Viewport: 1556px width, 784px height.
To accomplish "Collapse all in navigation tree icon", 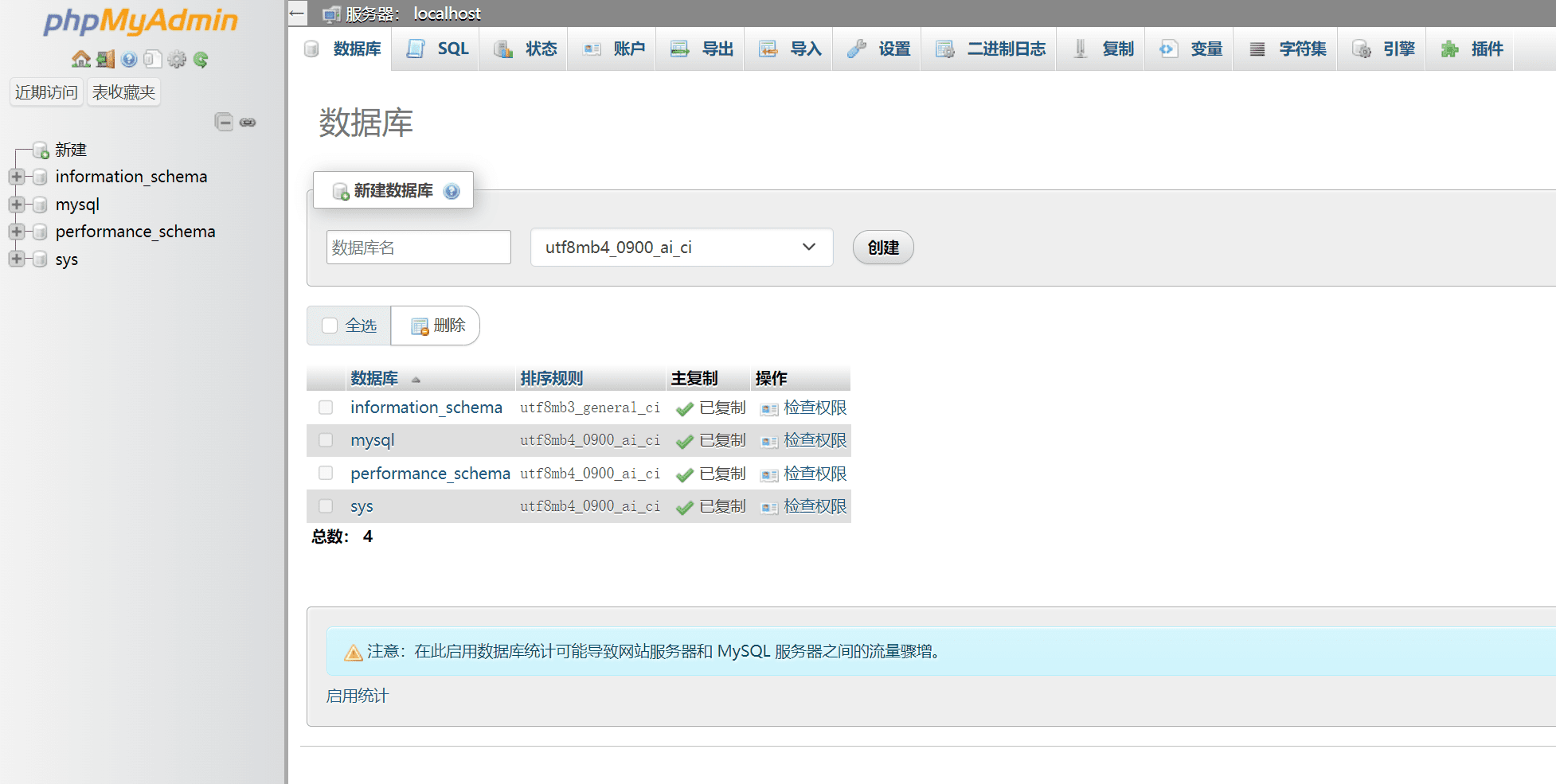I will (x=224, y=121).
